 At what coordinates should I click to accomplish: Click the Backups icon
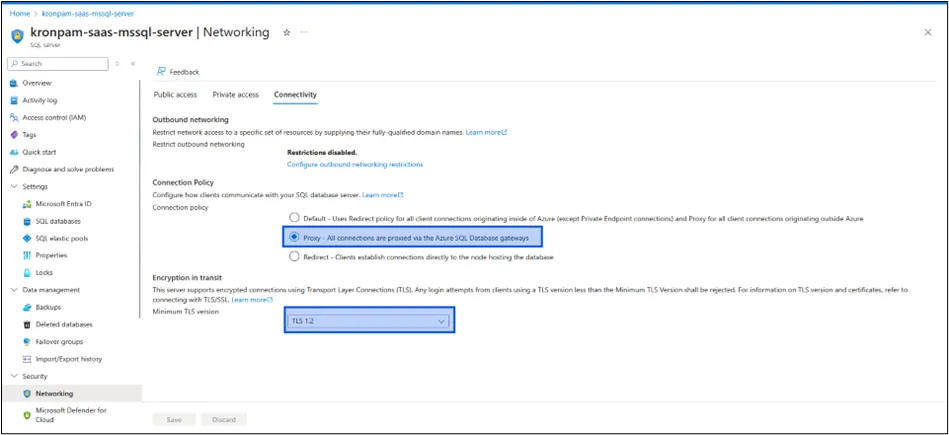pos(27,307)
